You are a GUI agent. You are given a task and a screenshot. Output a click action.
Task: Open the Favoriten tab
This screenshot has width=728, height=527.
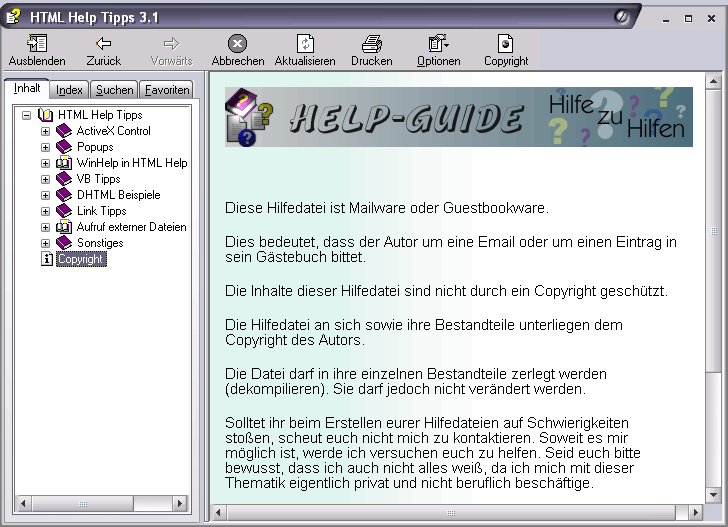click(x=167, y=90)
